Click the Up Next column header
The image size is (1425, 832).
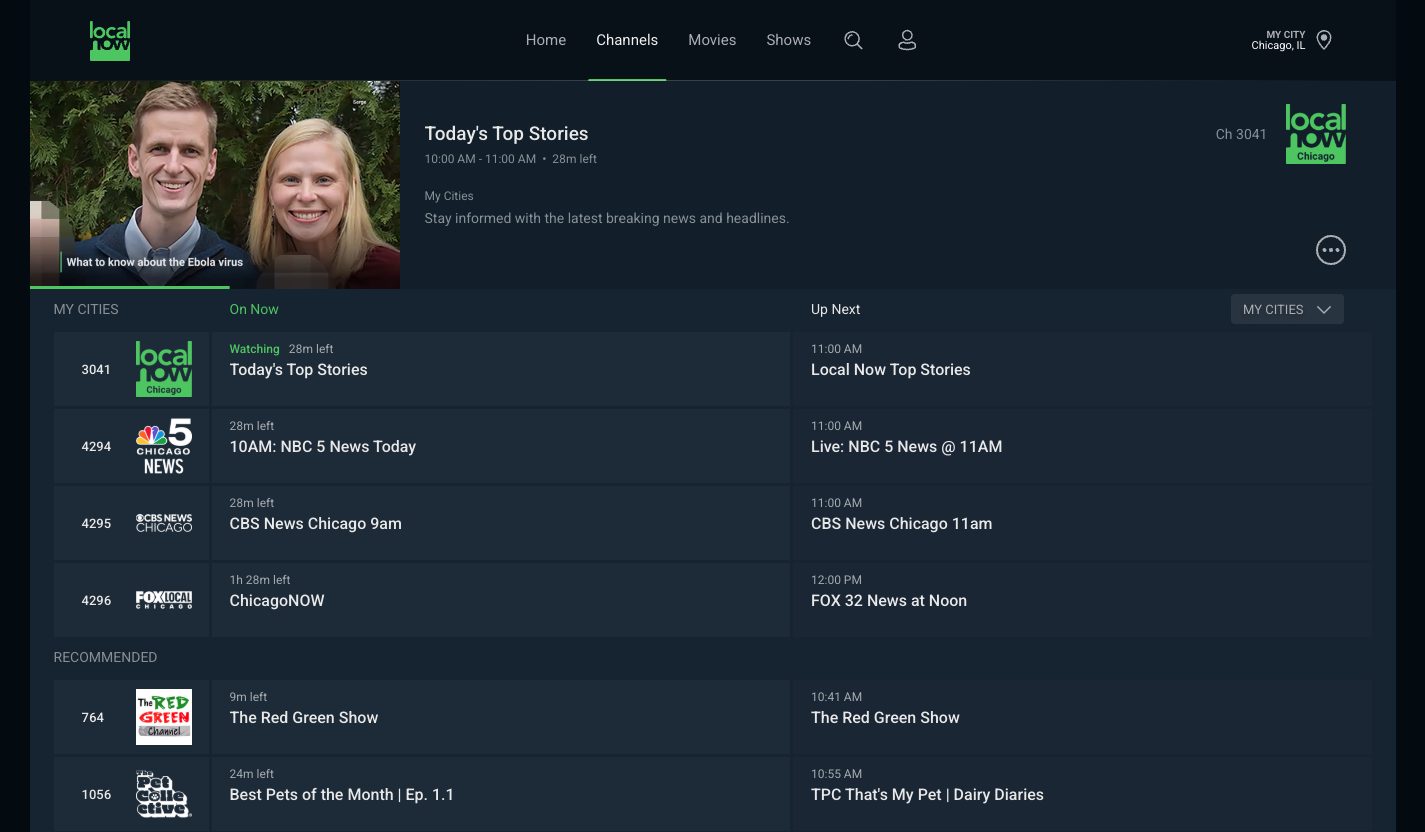(x=835, y=309)
